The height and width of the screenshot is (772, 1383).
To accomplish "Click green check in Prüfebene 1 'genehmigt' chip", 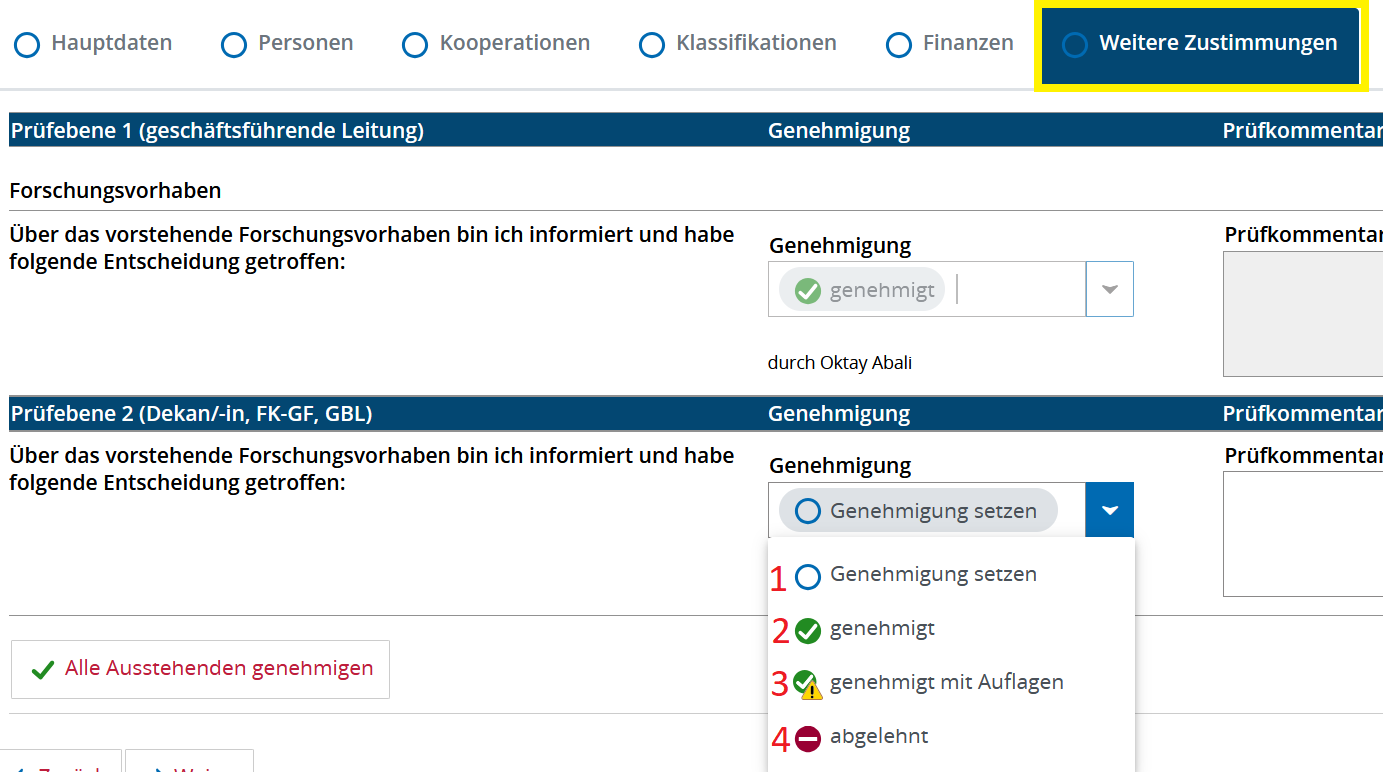I will tap(807, 290).
